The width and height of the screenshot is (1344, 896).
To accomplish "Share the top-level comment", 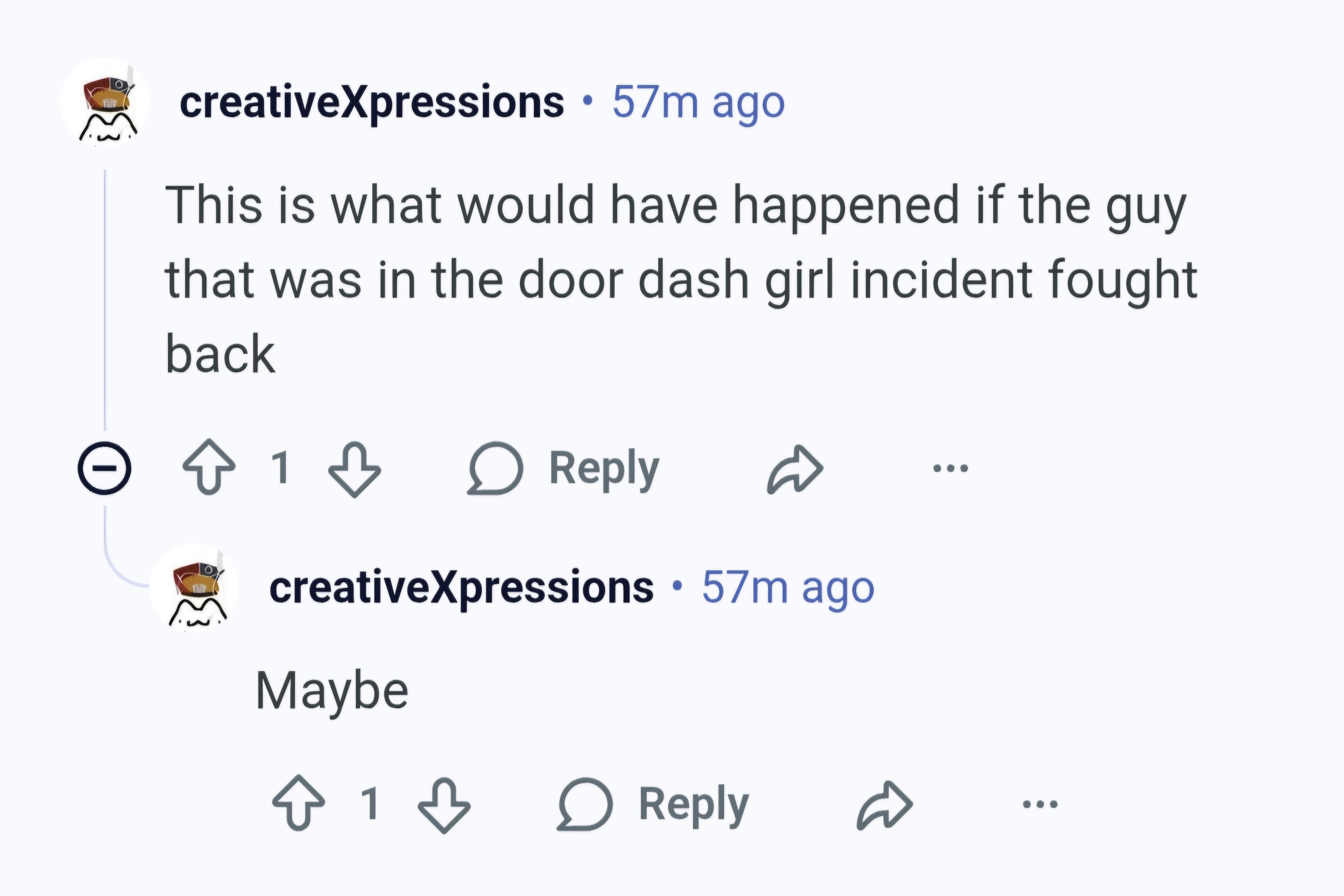I will click(795, 468).
